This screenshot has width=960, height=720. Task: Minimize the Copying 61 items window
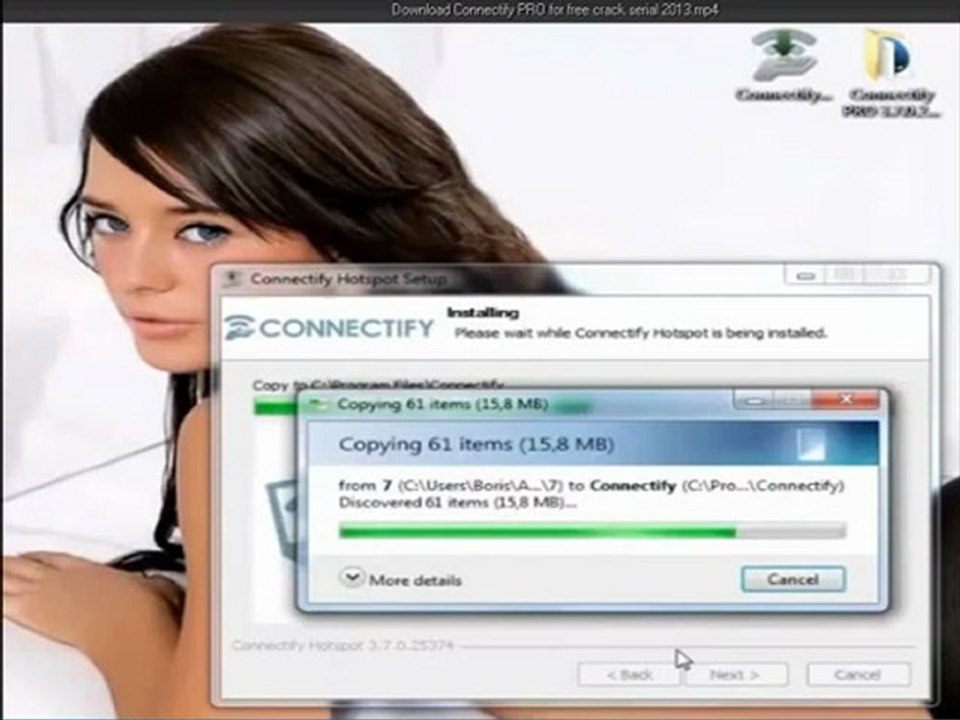[754, 400]
